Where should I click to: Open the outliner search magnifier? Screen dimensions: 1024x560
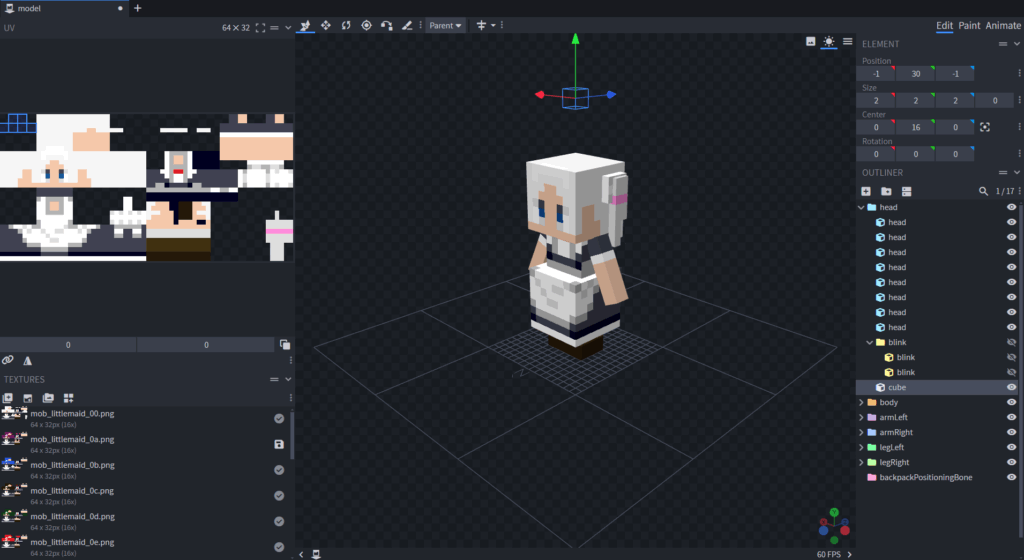[983, 191]
